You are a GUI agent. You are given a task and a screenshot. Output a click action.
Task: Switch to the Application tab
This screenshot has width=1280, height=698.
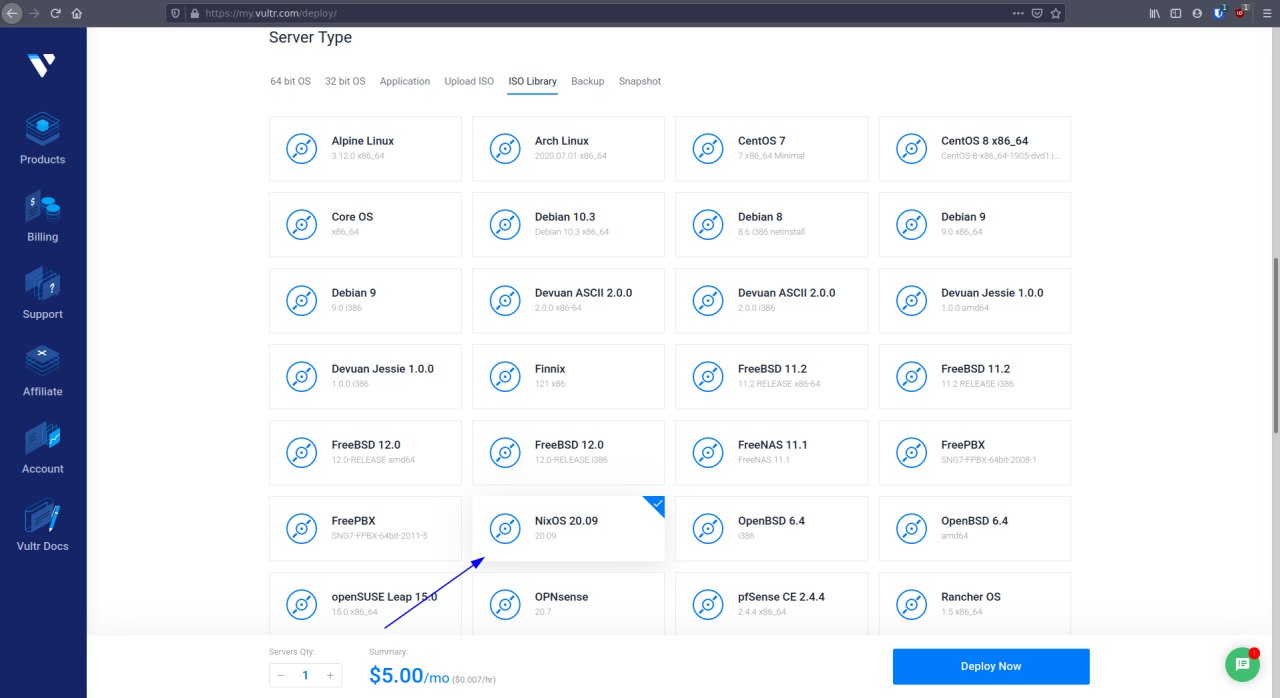[x=405, y=81]
